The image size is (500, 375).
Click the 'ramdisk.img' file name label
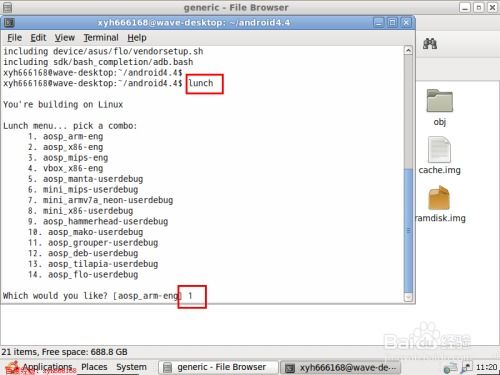click(440, 218)
